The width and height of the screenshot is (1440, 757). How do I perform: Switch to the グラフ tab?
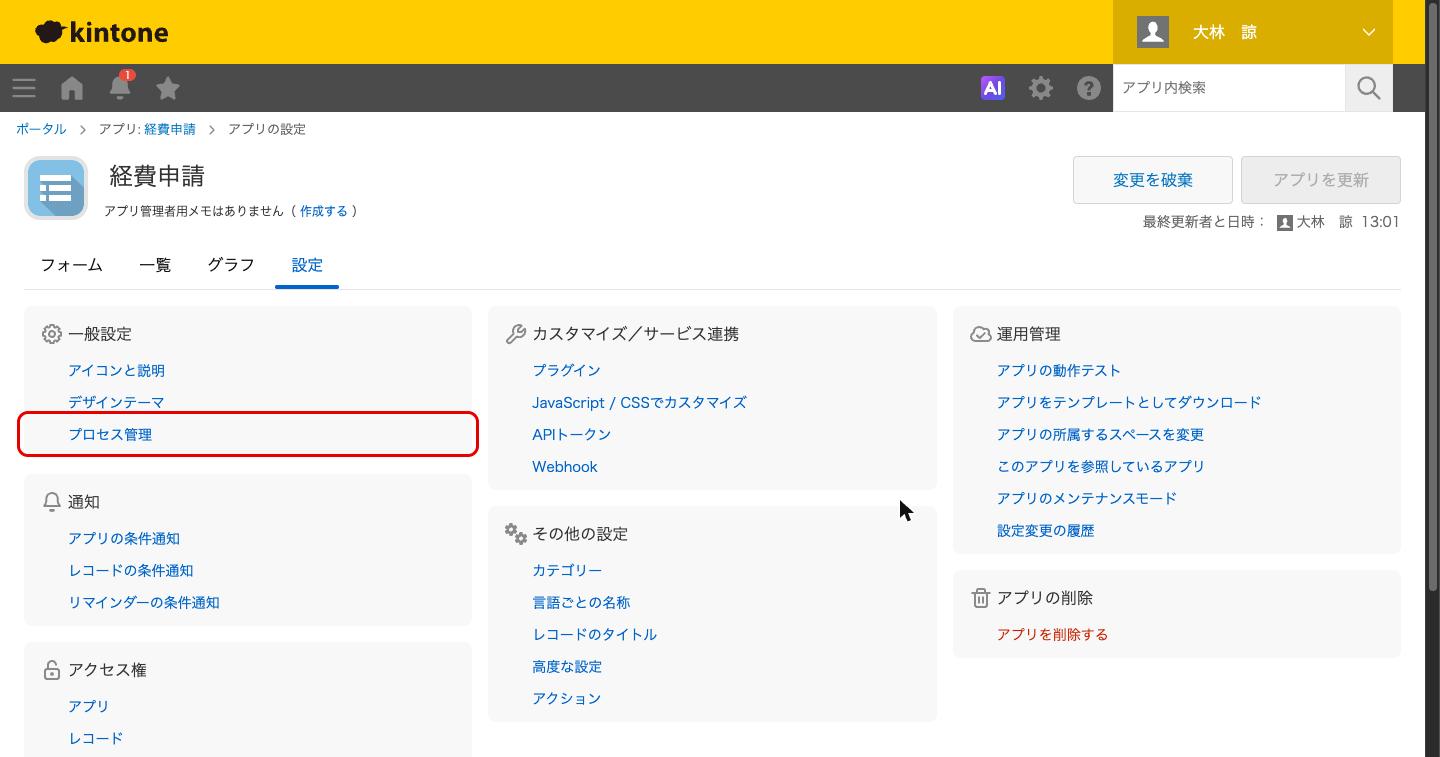(231, 265)
